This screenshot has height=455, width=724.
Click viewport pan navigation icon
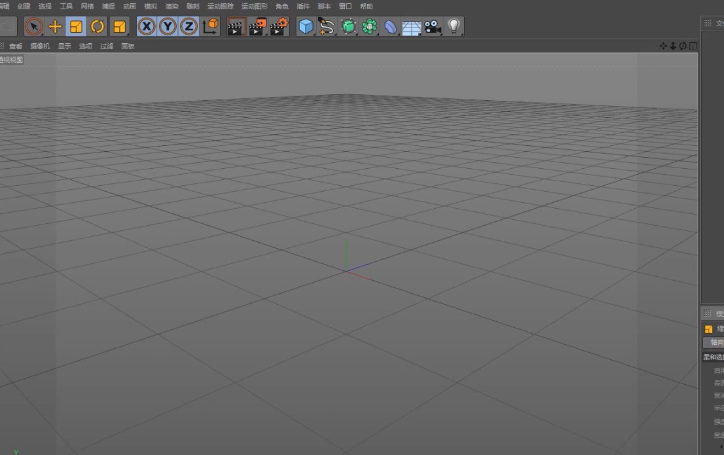tap(663, 46)
